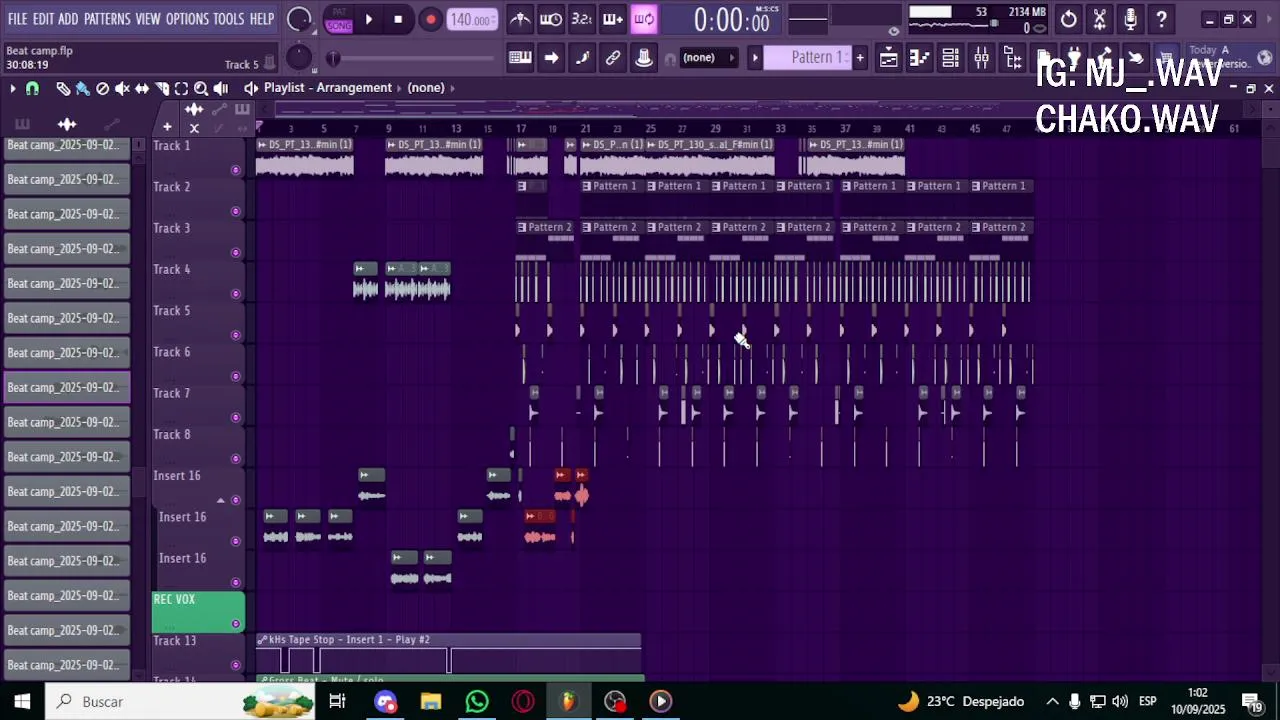Select the Slip tool in playlist
The width and height of the screenshot is (1280, 720).
[142, 88]
